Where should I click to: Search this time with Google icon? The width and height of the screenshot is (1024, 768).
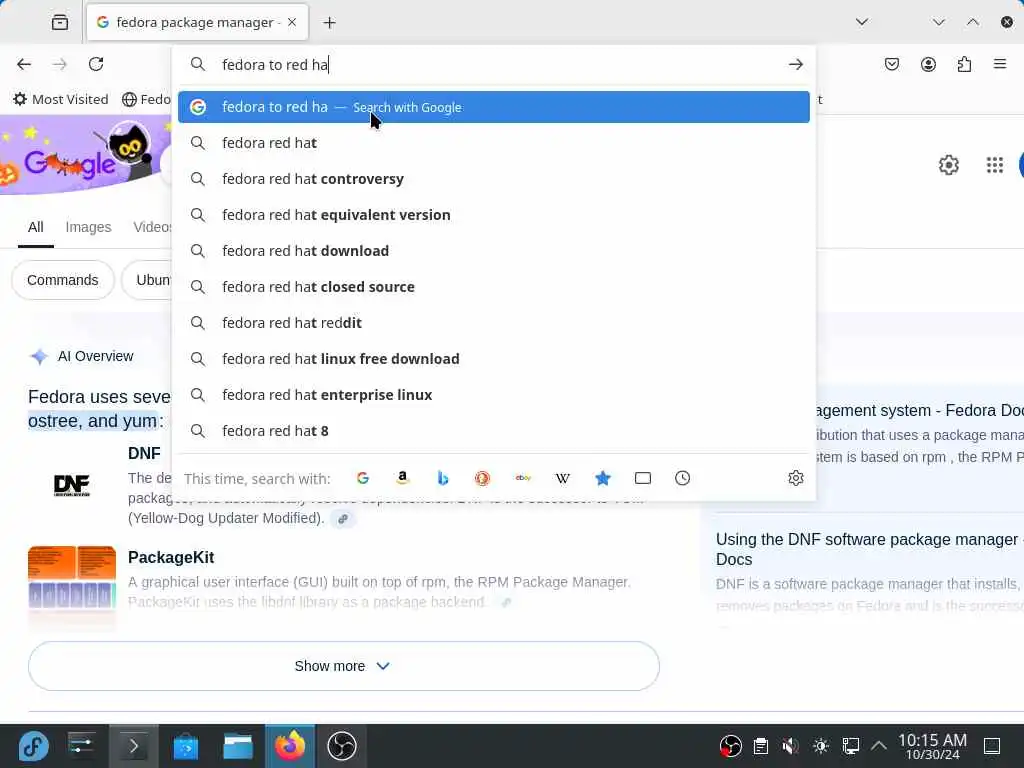[x=363, y=478]
